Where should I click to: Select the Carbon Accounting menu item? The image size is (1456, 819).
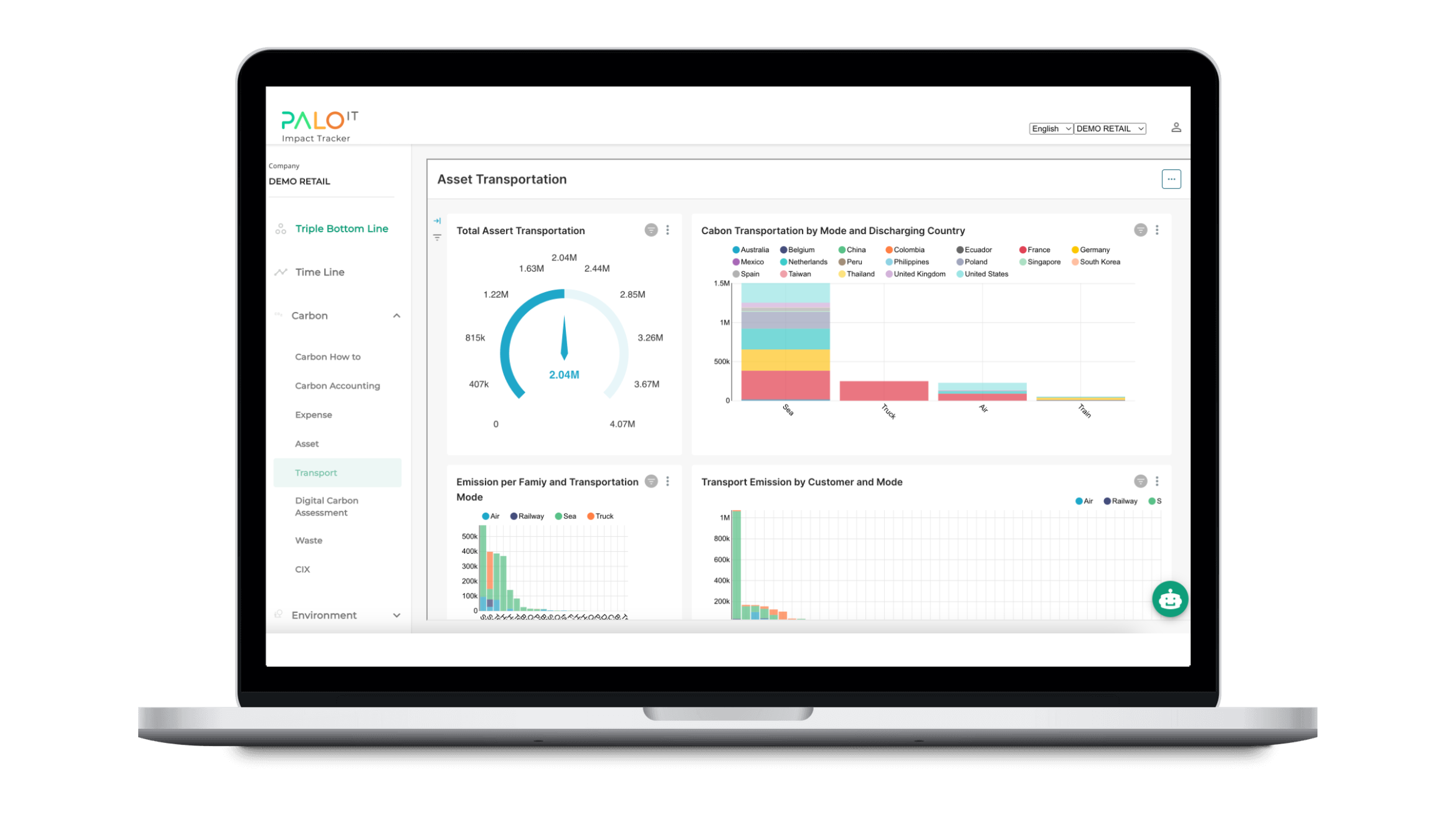pyautogui.click(x=337, y=385)
